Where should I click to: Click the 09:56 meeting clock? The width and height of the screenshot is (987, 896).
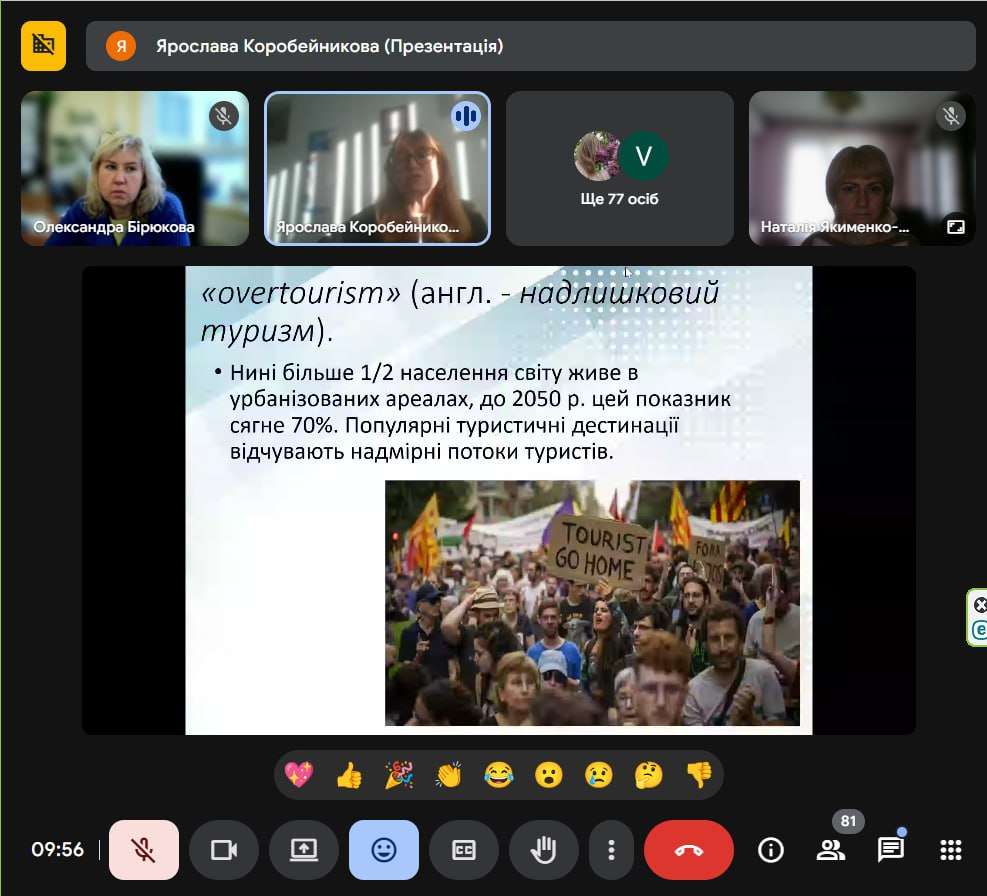point(57,849)
